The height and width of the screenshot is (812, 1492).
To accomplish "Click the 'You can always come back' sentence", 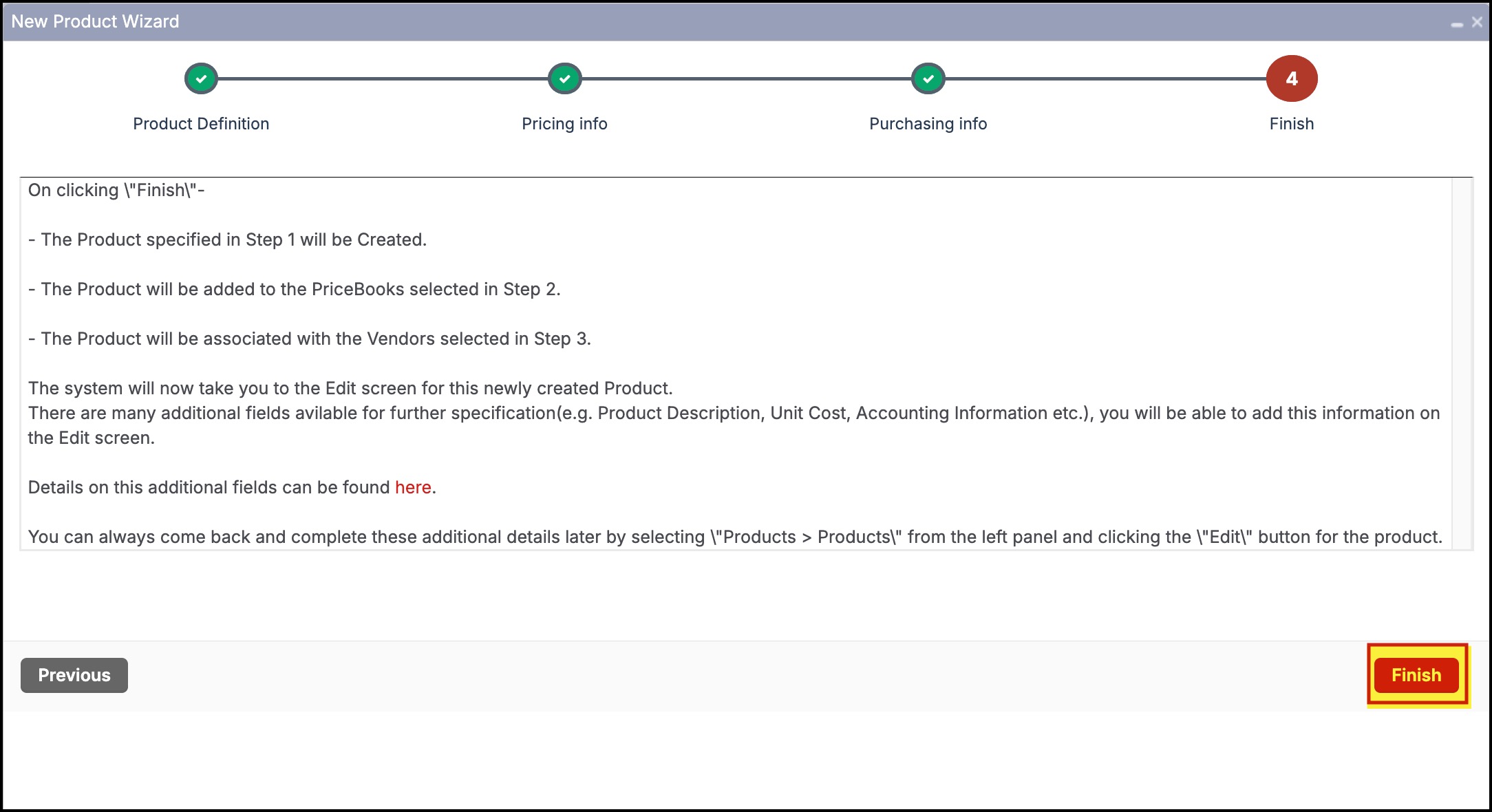I will click(x=735, y=537).
